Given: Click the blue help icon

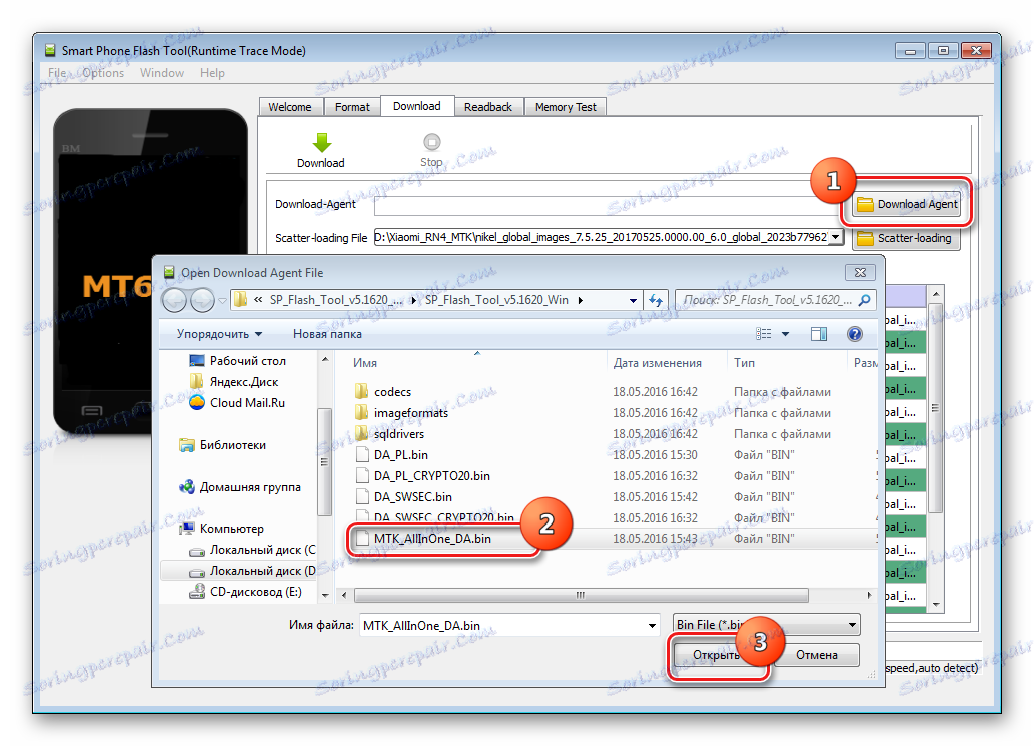Looking at the screenshot, I should [x=855, y=334].
